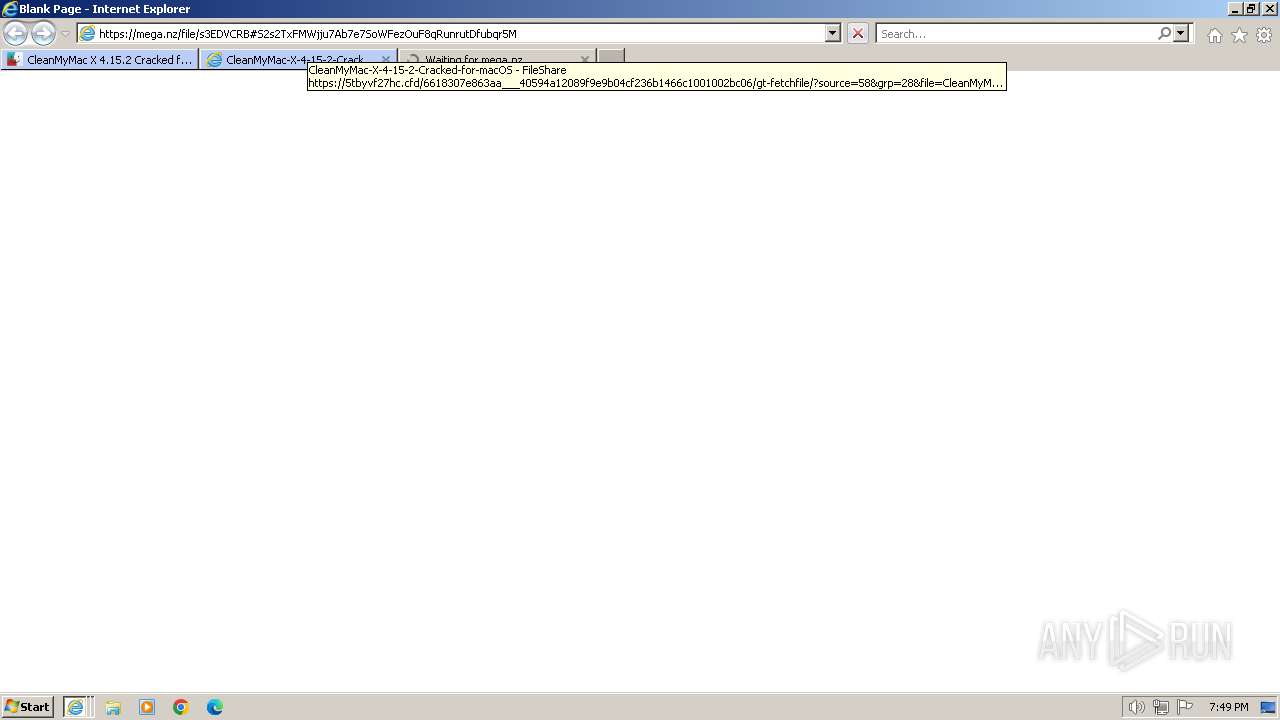Image resolution: width=1280 pixels, height=720 pixels.
Task: Click the browser Forward button
Action: click(43, 33)
